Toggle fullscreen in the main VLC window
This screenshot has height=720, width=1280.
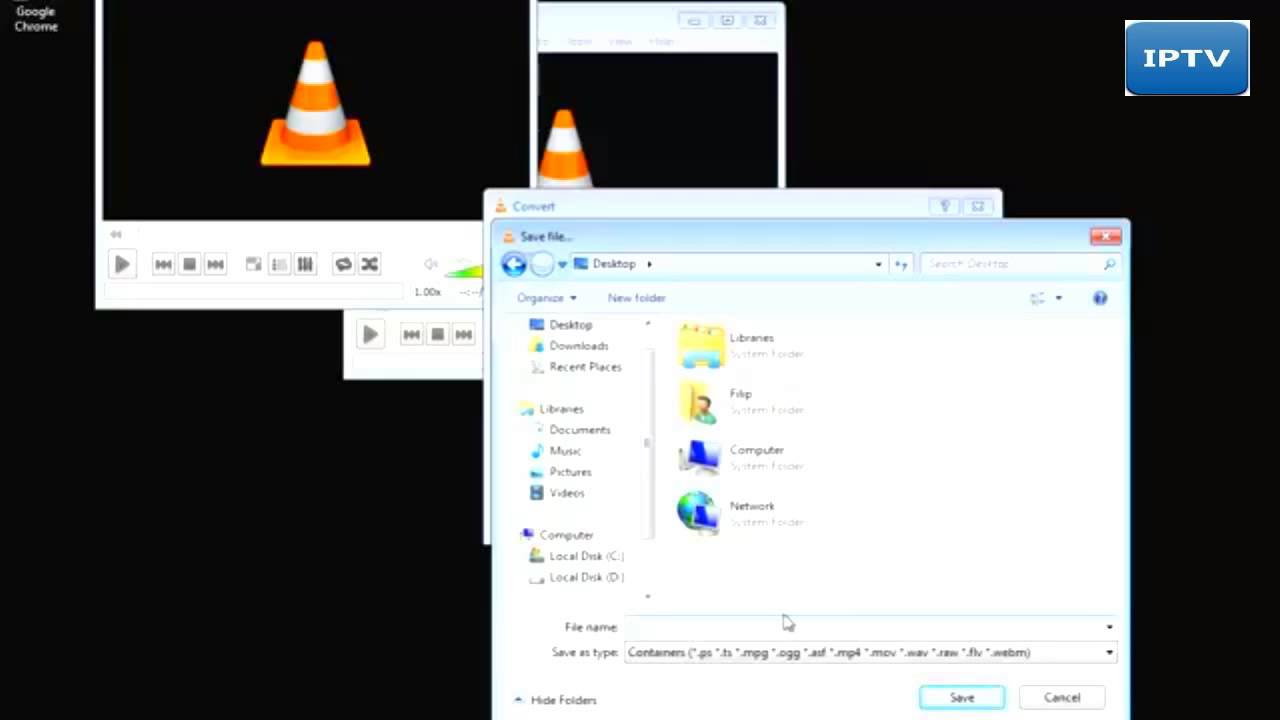click(254, 264)
